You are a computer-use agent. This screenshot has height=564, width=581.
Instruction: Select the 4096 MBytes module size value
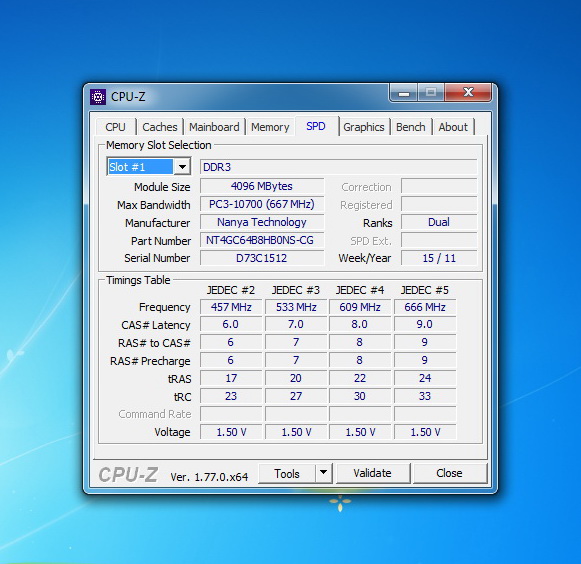pyautogui.click(x=262, y=186)
